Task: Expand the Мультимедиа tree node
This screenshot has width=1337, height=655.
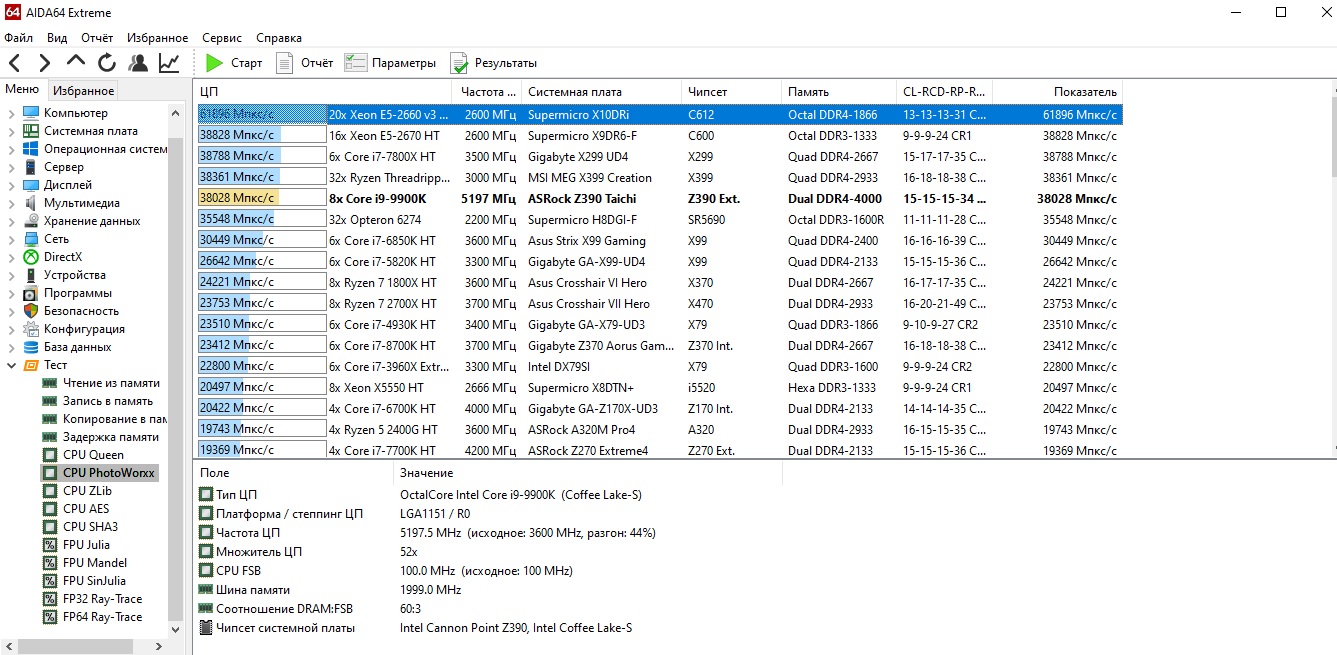Action: (11, 203)
